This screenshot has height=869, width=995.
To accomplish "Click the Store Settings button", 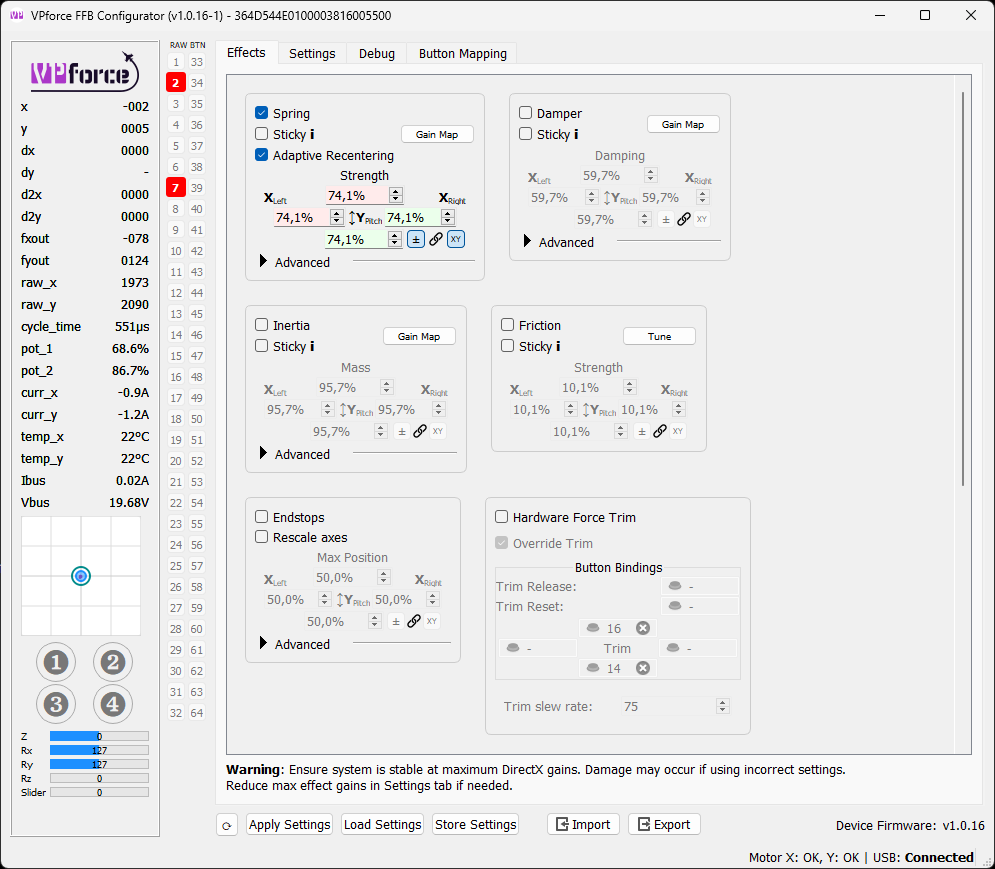I will pos(476,825).
